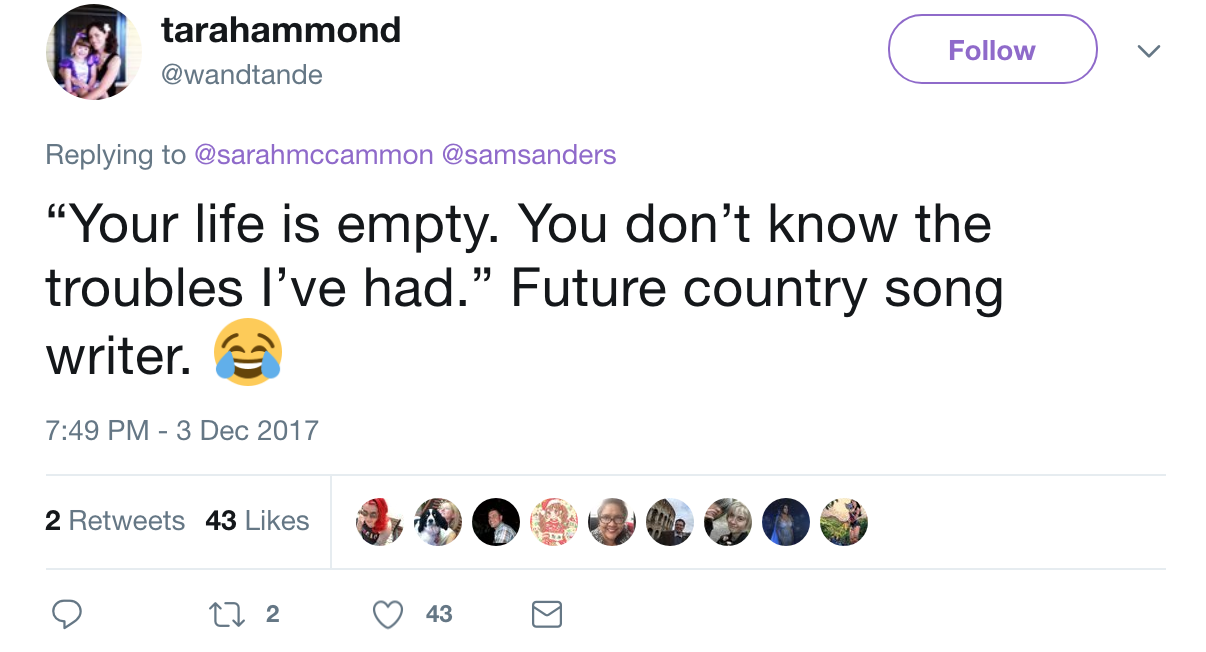Open the dark circular liker avatar
The image size is (1206, 652).
495,521
